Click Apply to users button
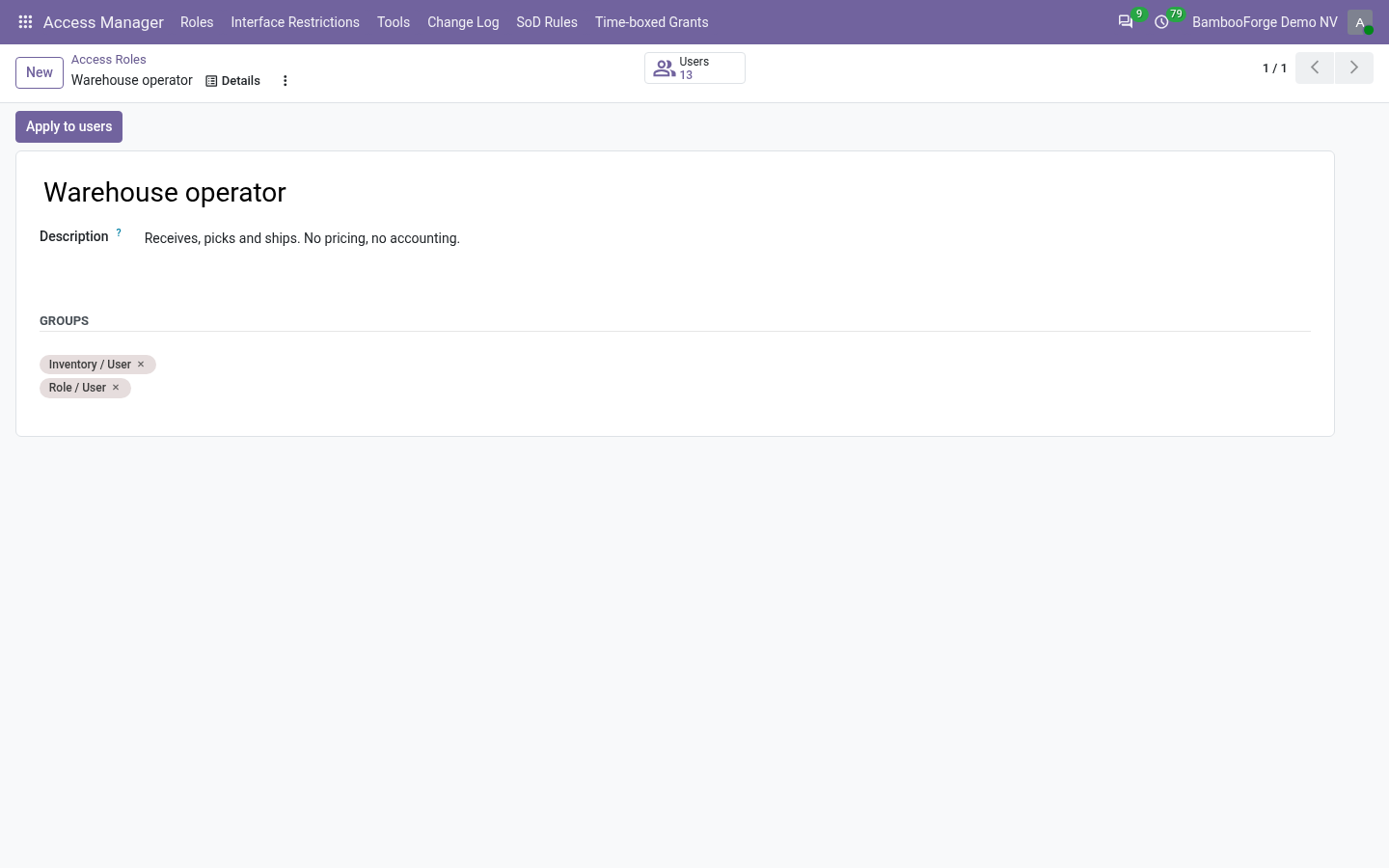Screen dimensions: 1389x868 (x=68, y=126)
